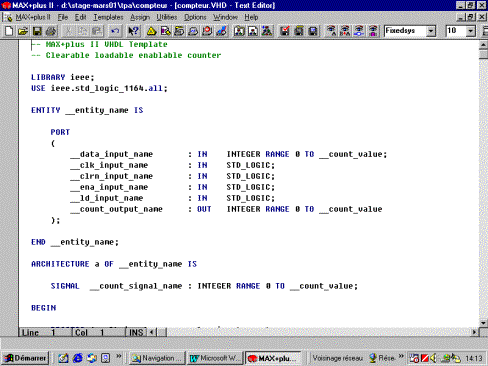
Task: Click the ARCHITECTURE keyword in the code
Action: click(60, 264)
